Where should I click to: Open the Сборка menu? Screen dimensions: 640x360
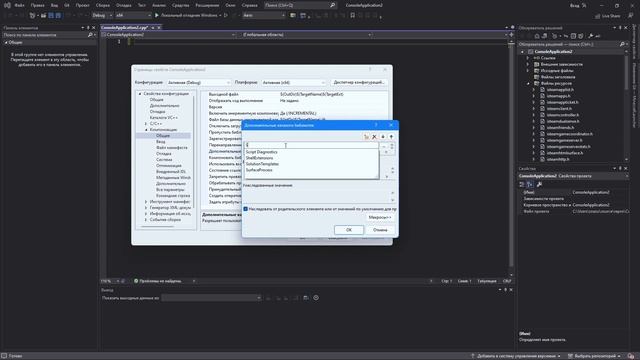pos(102,5)
